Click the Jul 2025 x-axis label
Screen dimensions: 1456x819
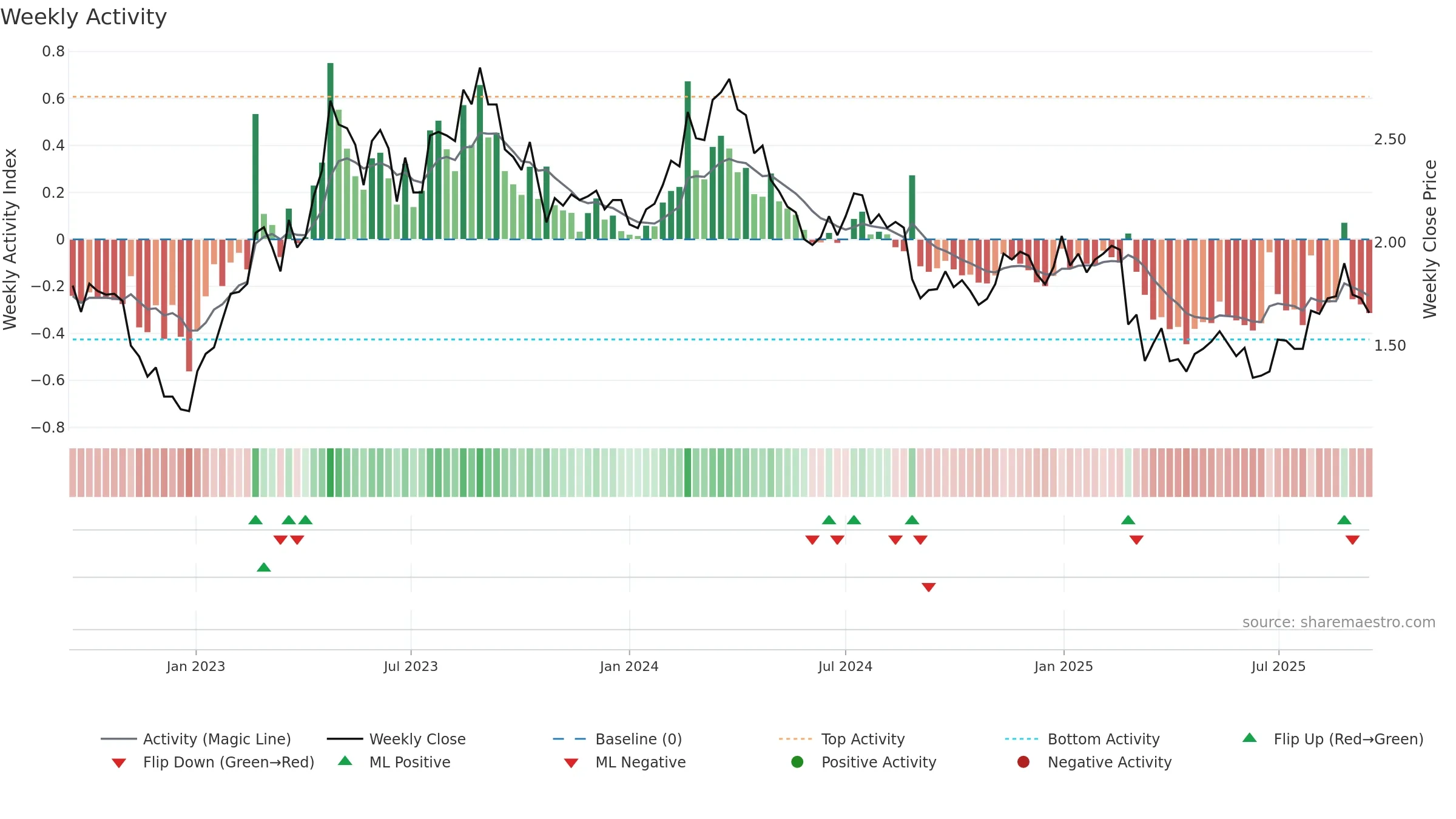coord(1278,666)
